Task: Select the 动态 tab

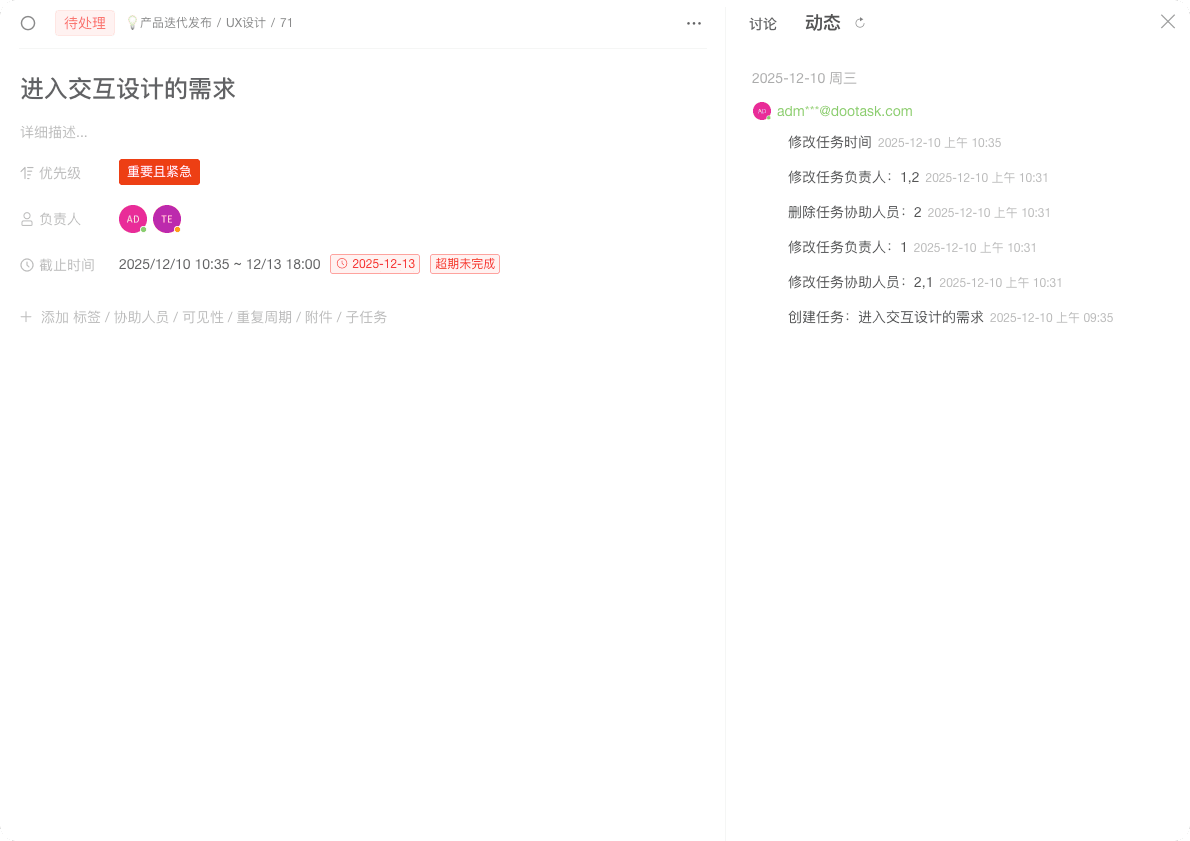Action: tap(823, 22)
